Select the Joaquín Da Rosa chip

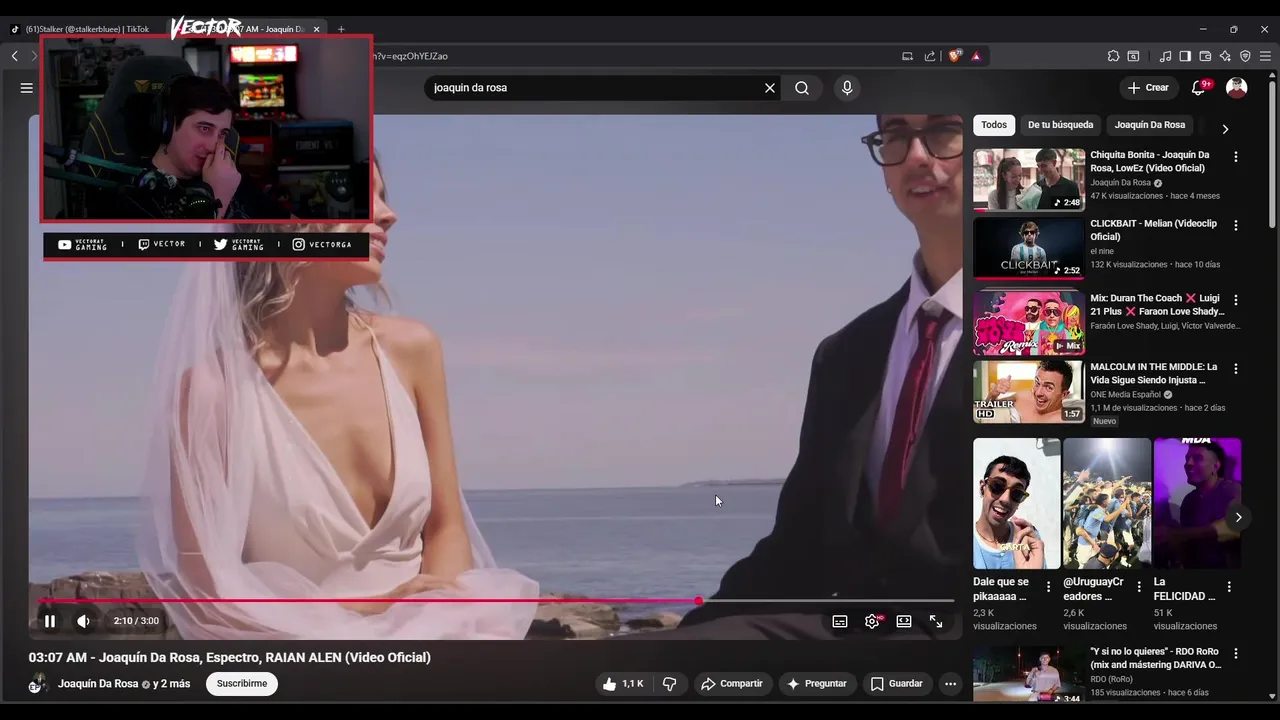[1150, 125]
